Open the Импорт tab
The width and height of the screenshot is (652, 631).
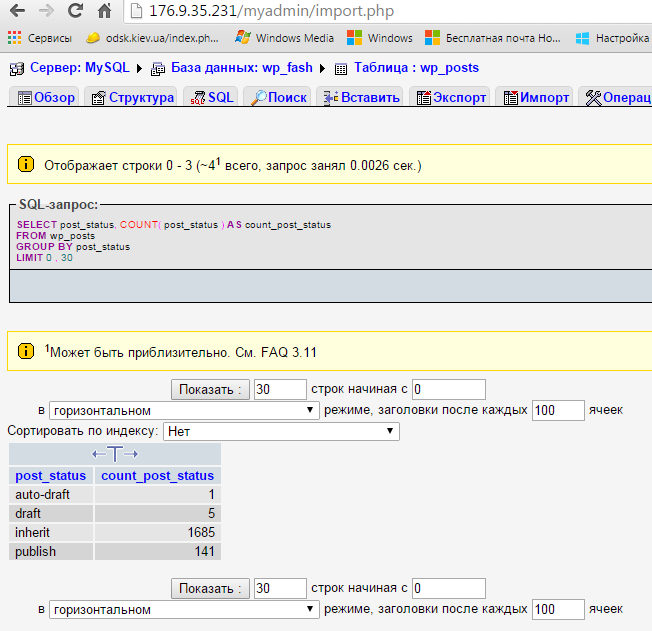pos(534,97)
